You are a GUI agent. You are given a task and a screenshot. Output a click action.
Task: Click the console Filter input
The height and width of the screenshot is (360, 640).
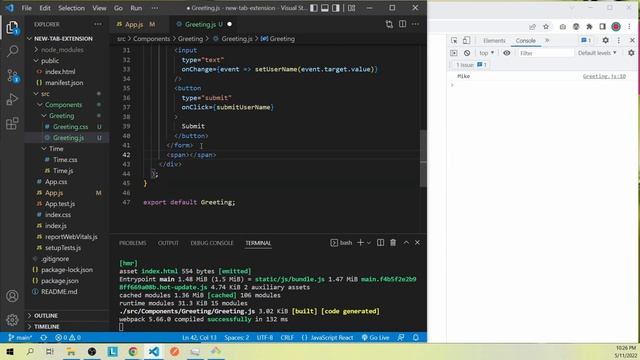point(545,53)
